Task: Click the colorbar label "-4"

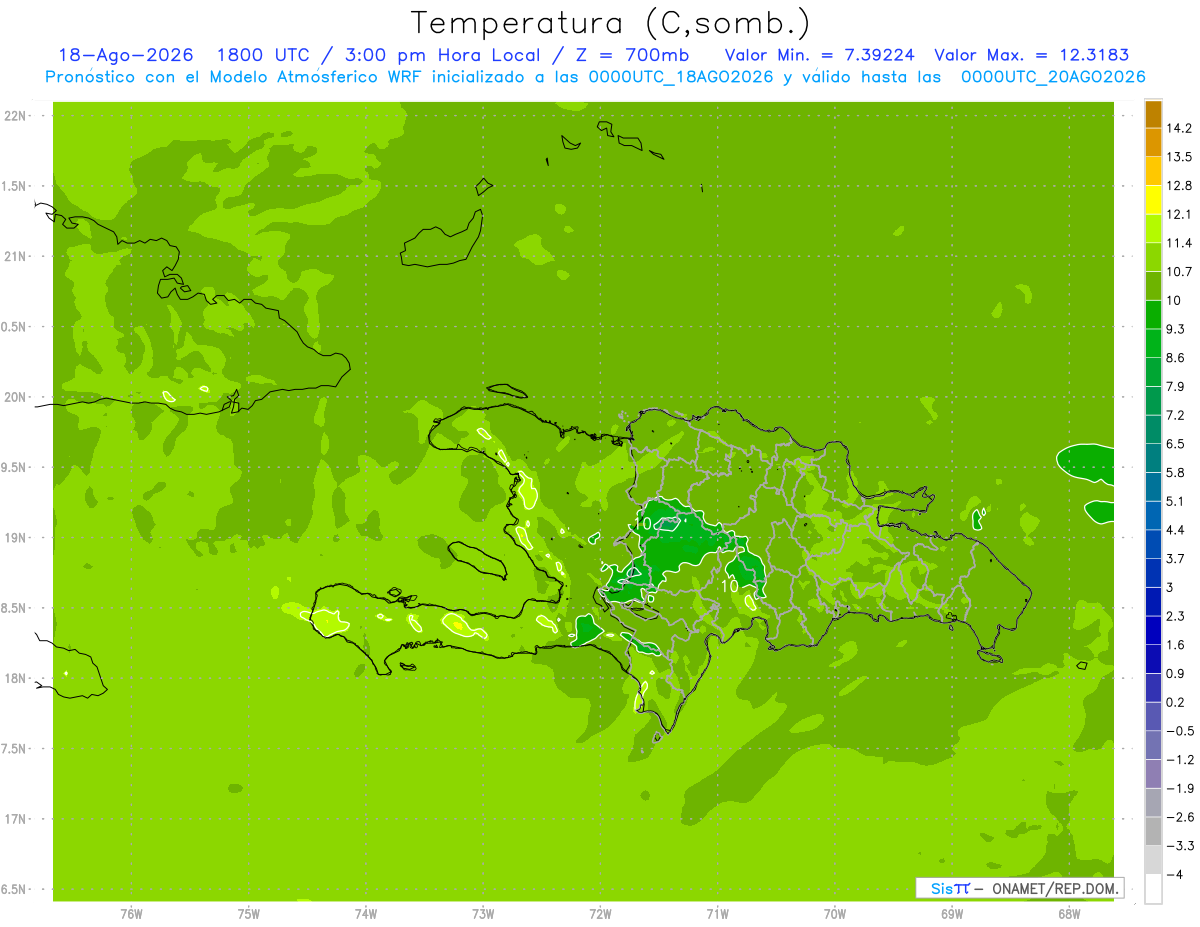Action: 1173,874
